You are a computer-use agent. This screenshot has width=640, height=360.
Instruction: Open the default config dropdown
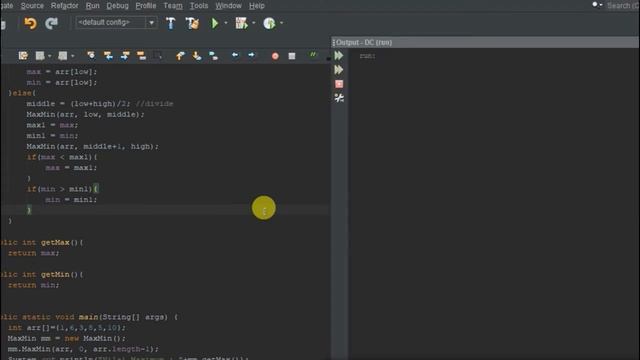[116, 22]
